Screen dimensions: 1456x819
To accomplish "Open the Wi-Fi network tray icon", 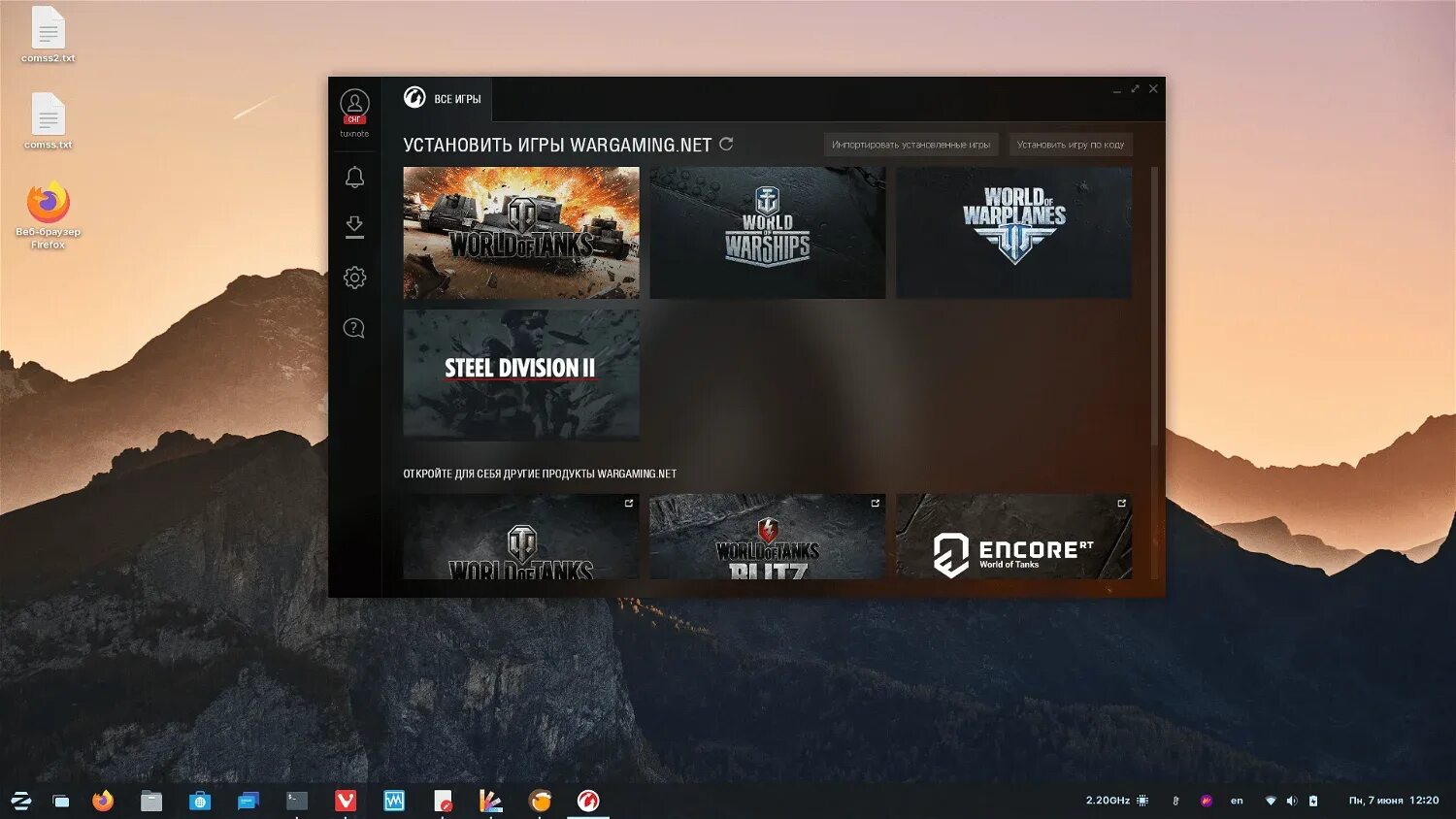I will [x=1271, y=801].
